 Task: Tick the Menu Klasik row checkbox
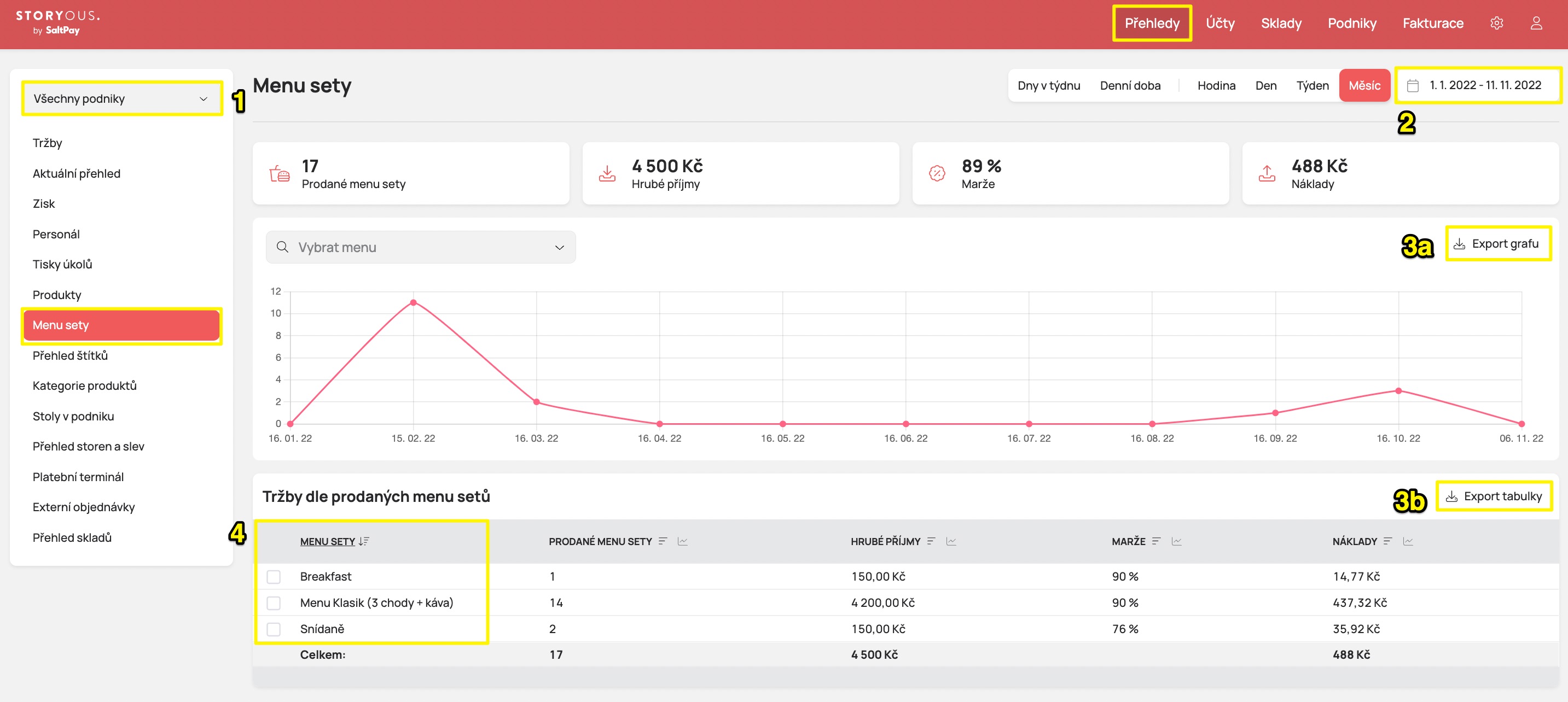click(x=274, y=603)
